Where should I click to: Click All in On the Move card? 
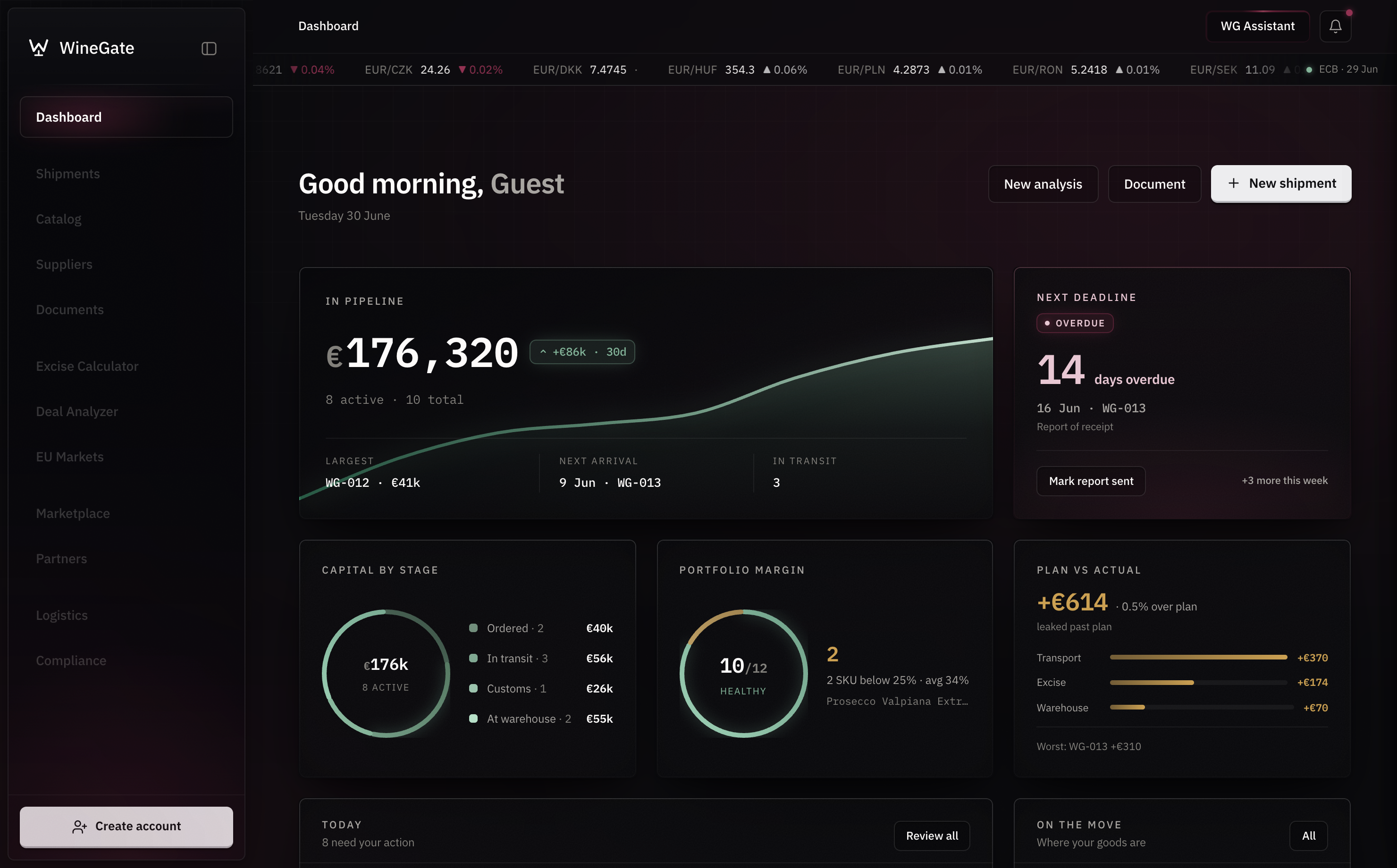coord(1308,835)
